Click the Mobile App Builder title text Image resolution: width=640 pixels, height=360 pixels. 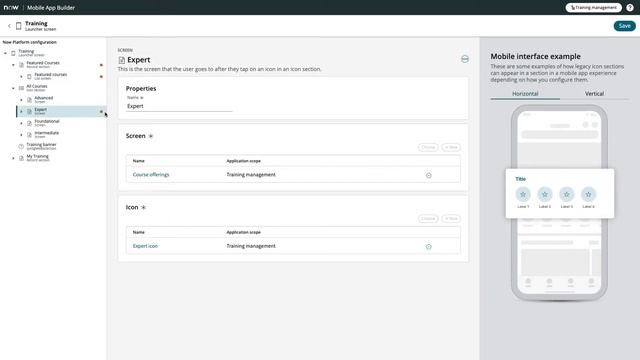[51, 7]
